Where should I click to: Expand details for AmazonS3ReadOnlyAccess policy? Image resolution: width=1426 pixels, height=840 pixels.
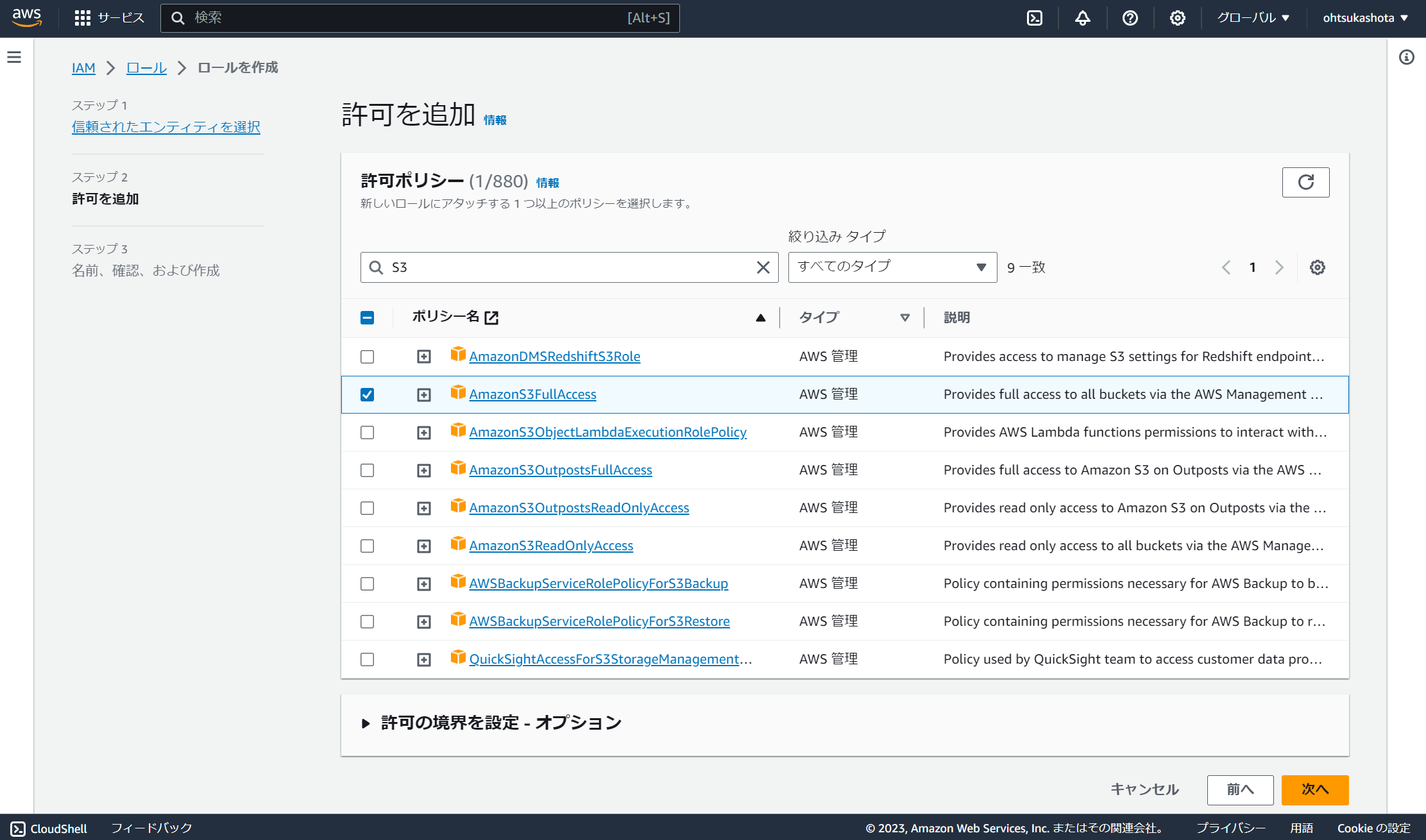pos(423,546)
